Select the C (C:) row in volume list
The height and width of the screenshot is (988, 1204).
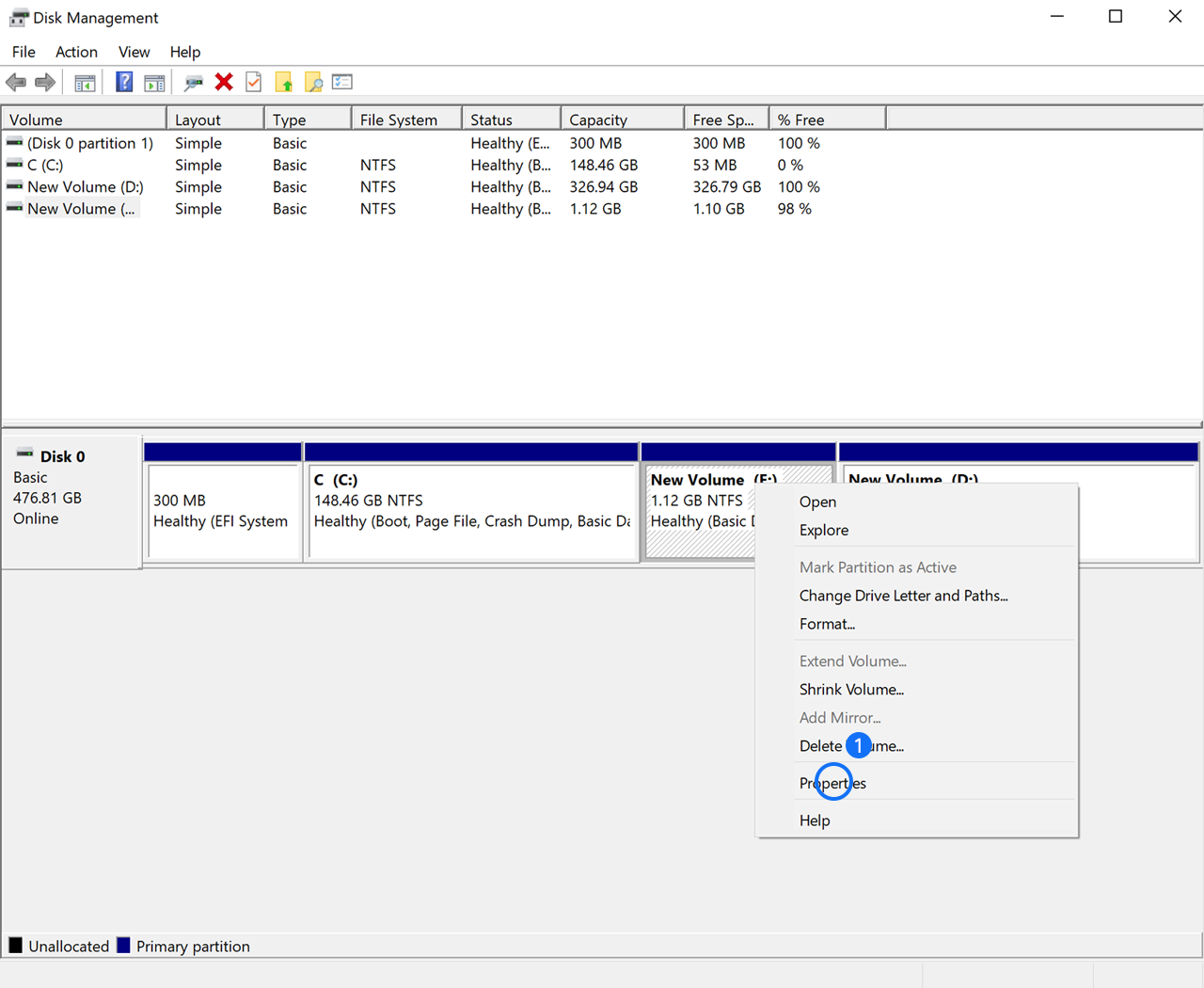coord(45,166)
